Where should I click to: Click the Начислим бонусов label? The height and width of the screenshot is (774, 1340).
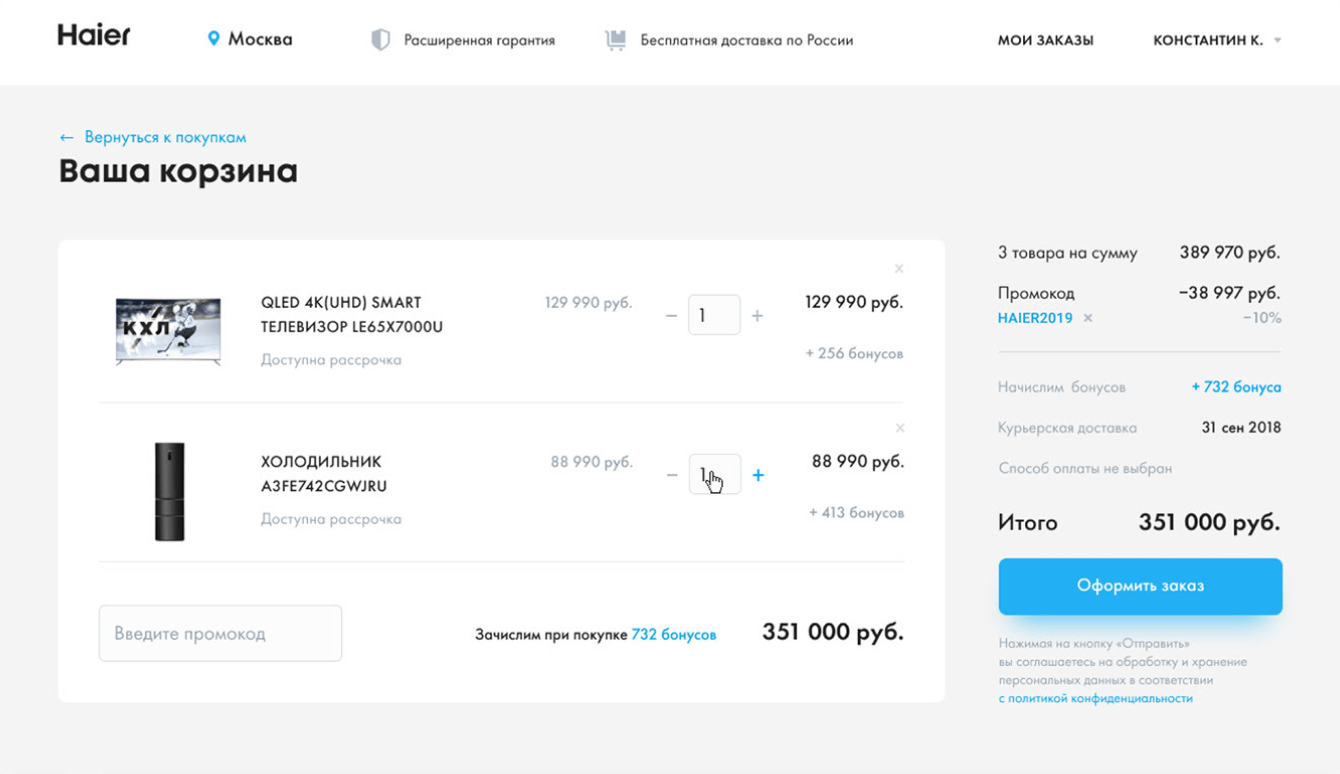(1062, 387)
